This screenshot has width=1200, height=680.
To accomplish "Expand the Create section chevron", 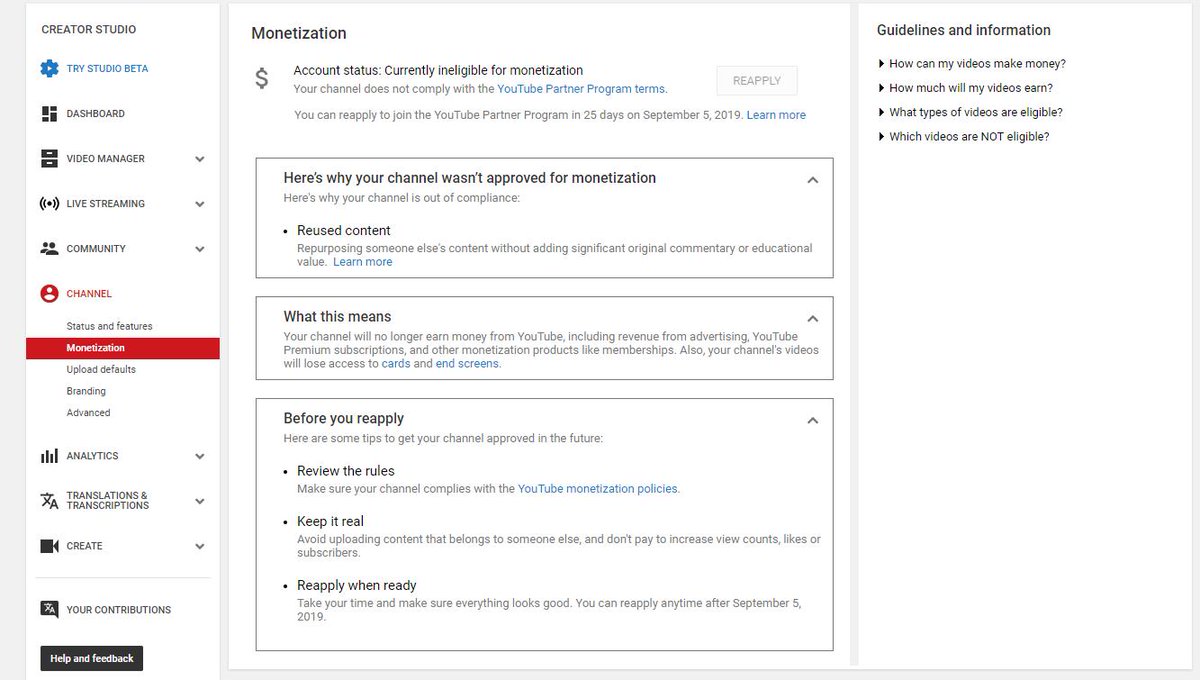I will tap(200, 546).
